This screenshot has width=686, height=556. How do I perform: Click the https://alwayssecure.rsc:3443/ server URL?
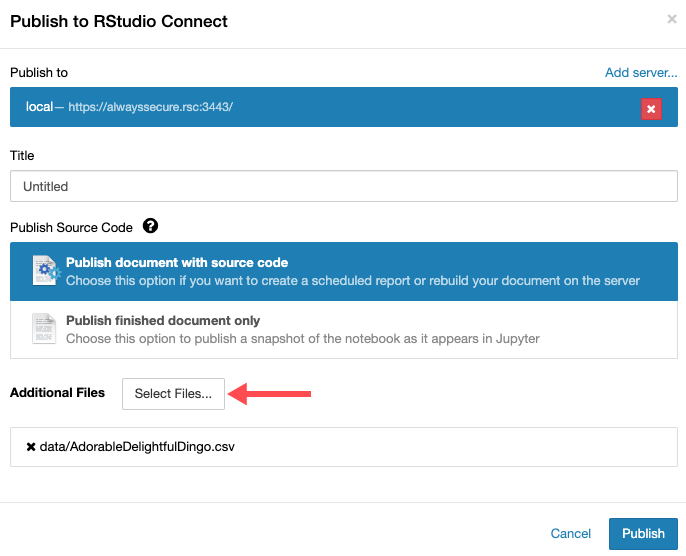click(x=150, y=107)
